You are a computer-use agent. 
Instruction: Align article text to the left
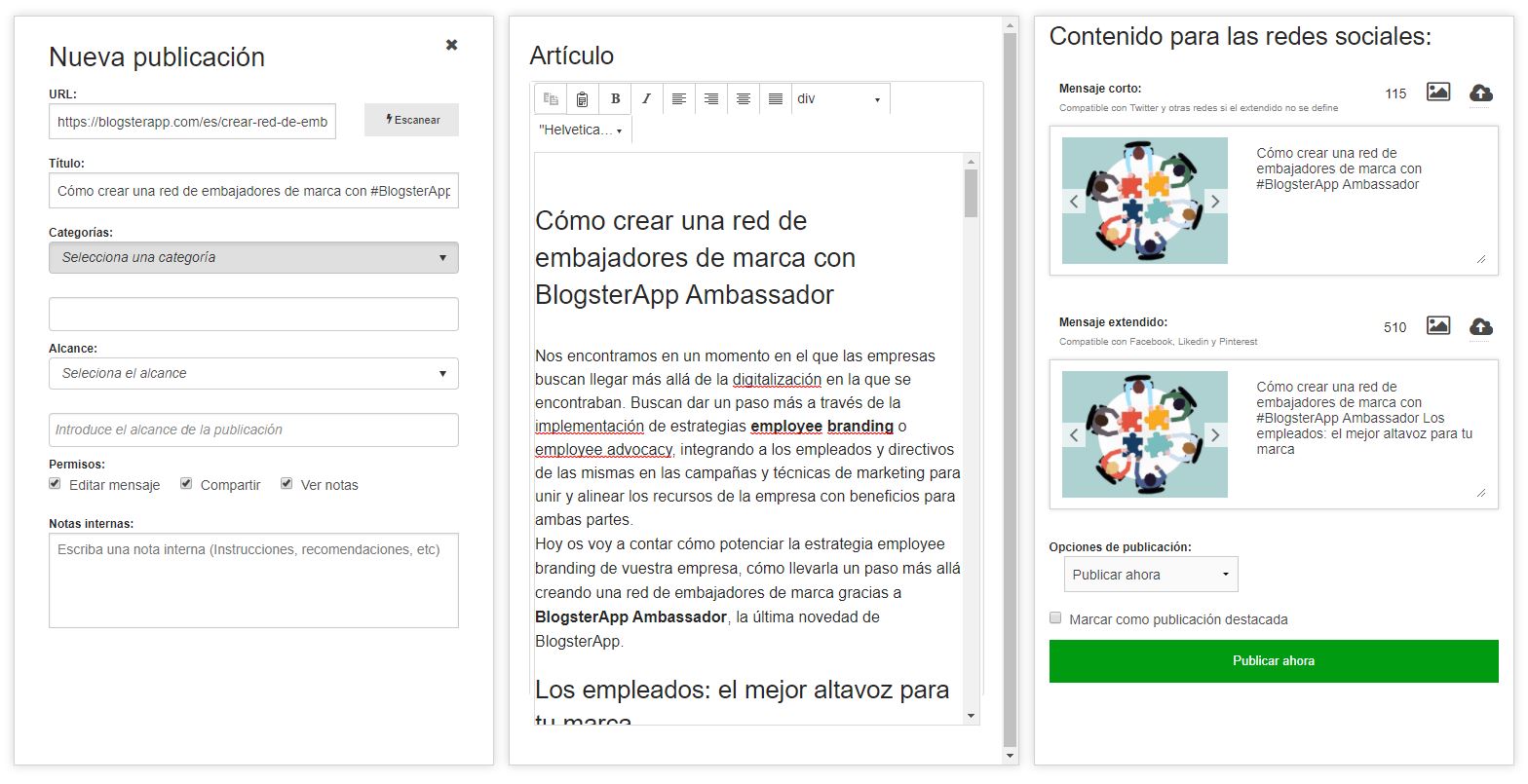pyautogui.click(x=679, y=98)
